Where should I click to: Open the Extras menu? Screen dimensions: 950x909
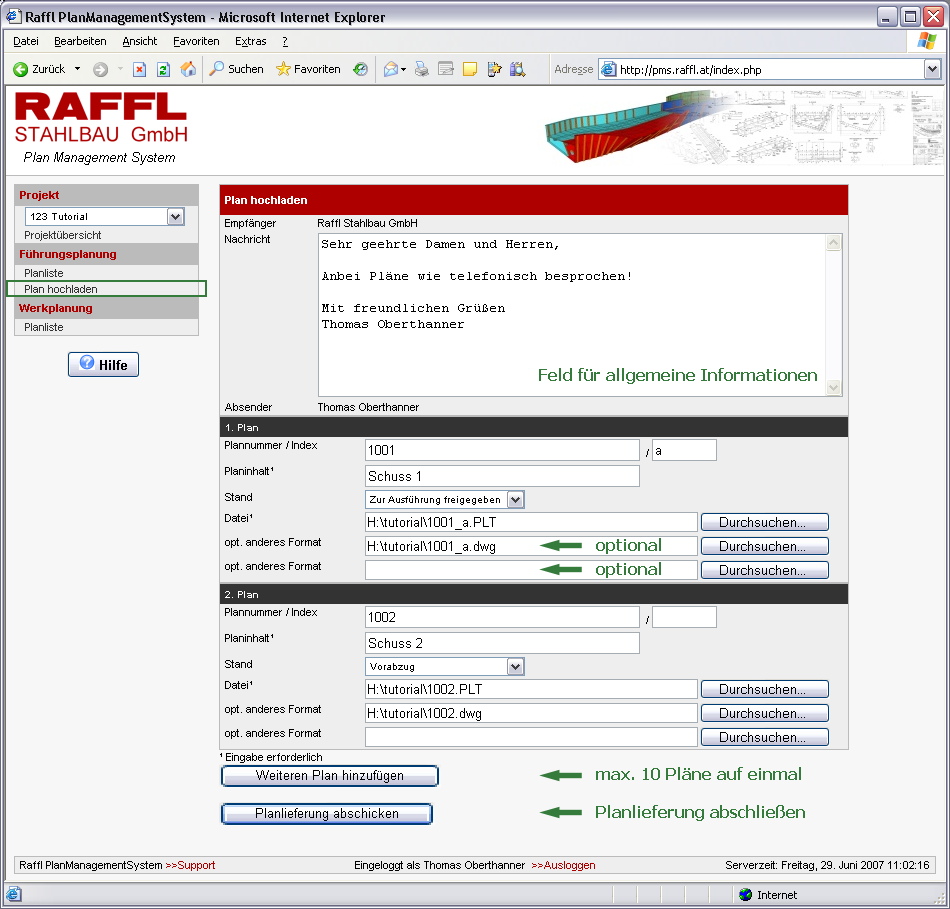pos(250,41)
